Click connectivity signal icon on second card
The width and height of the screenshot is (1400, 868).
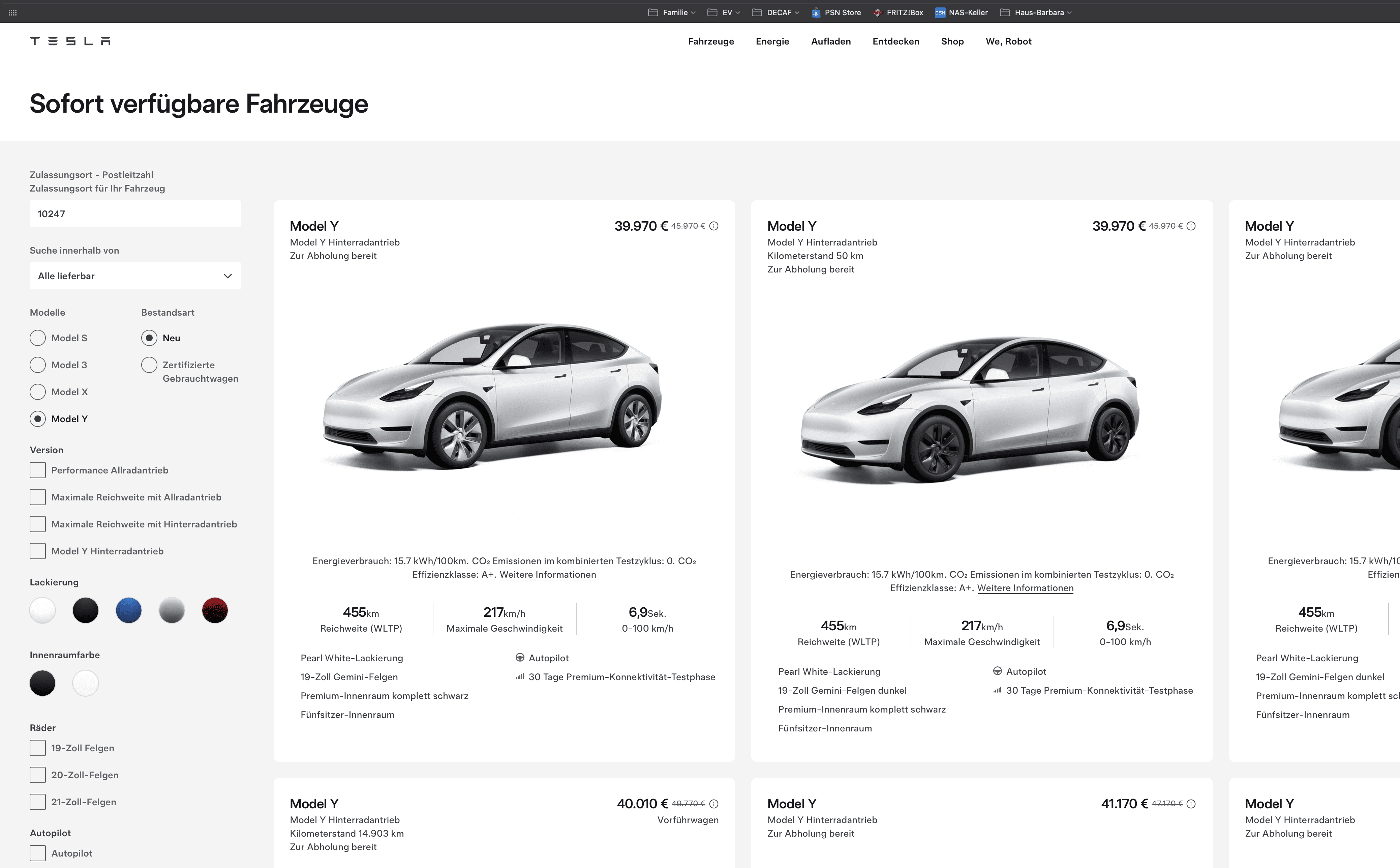(x=997, y=690)
